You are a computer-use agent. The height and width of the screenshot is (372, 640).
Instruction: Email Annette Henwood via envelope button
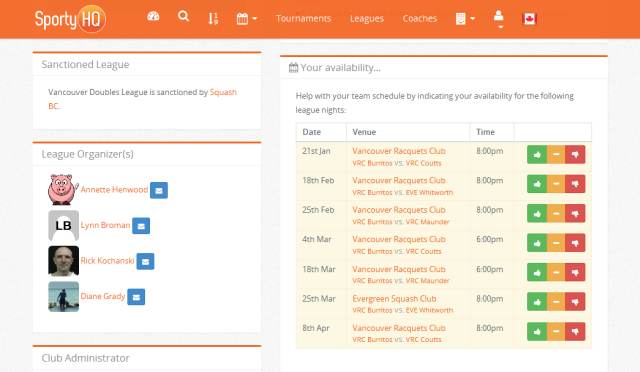[159, 190]
